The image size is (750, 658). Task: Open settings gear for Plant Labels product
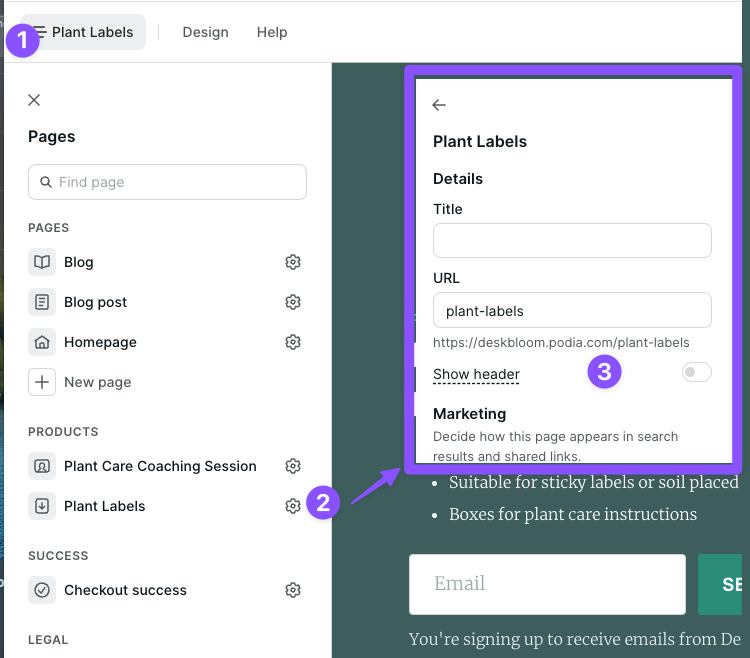click(293, 506)
